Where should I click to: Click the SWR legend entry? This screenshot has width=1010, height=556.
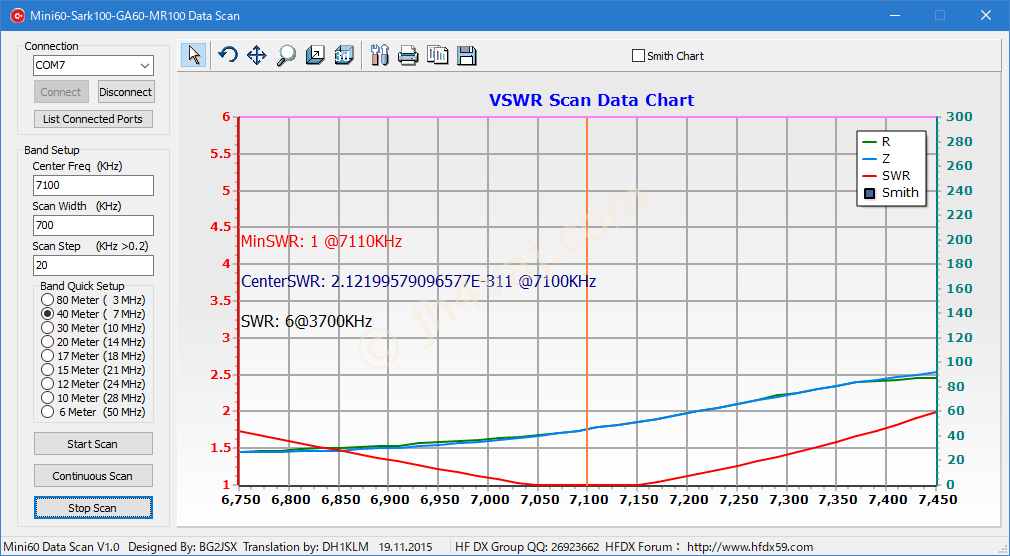point(886,176)
